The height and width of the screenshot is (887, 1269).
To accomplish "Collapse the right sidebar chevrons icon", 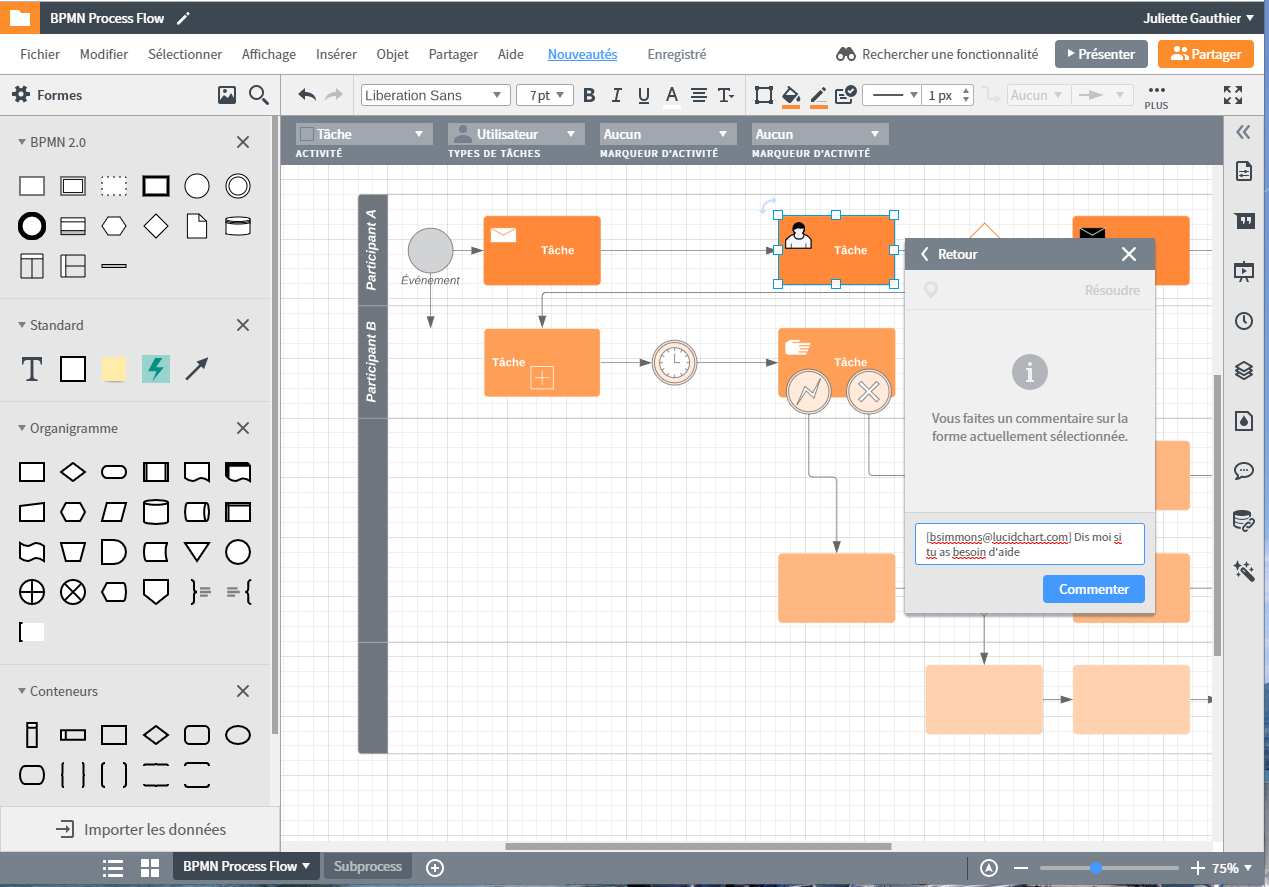I will pos(1244,131).
